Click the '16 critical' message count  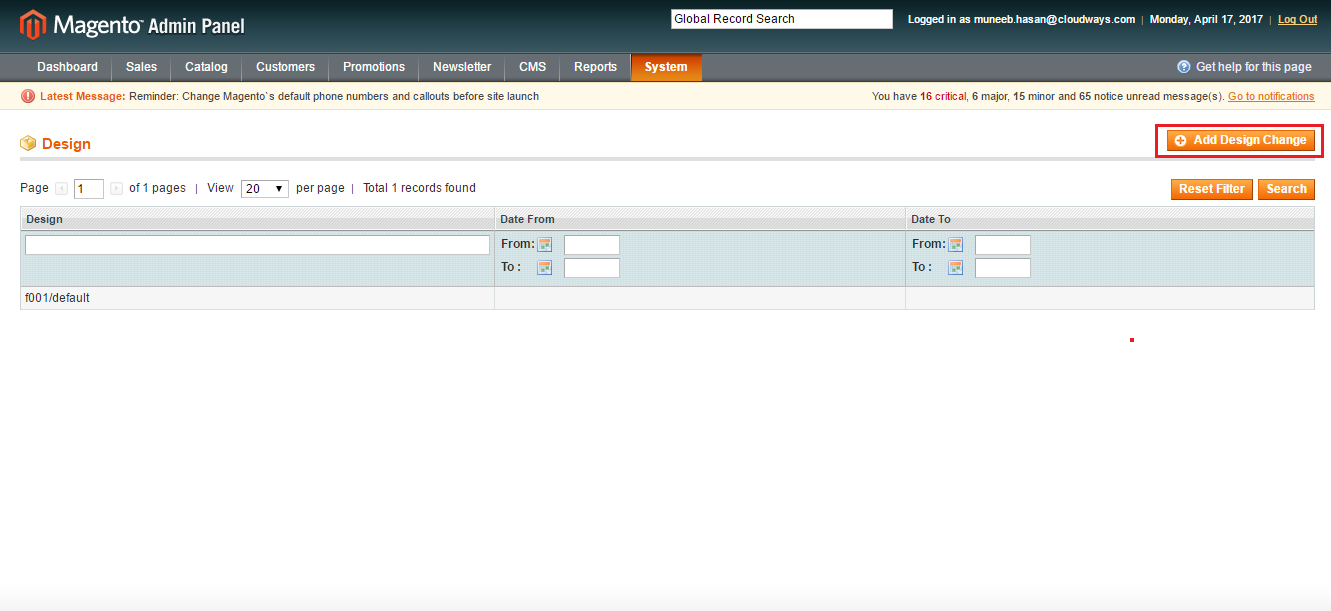pyautogui.click(x=943, y=97)
